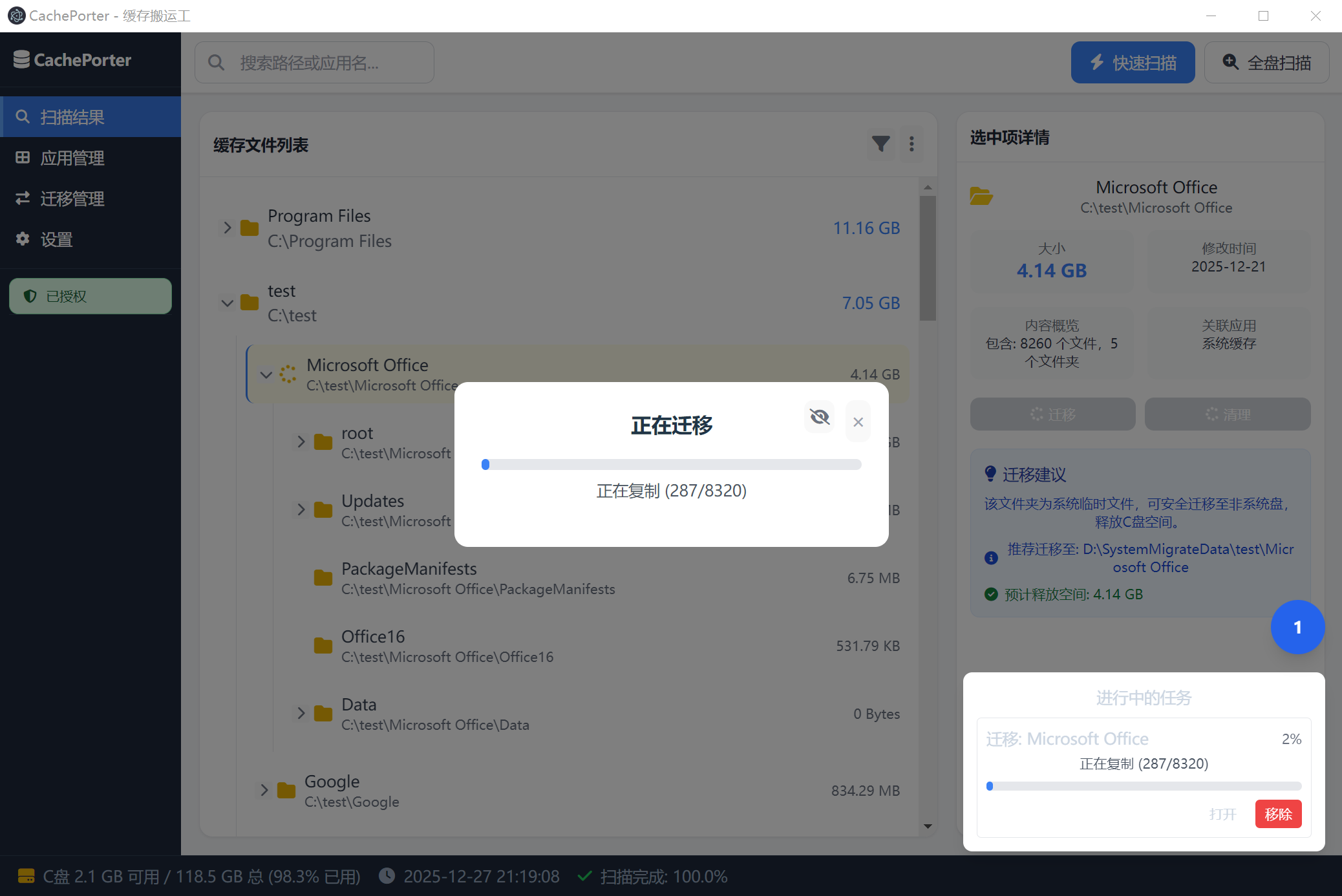Viewport: 1342px width, 896px height.
Task: Open the 应用管理 menu item
Action: 72,158
